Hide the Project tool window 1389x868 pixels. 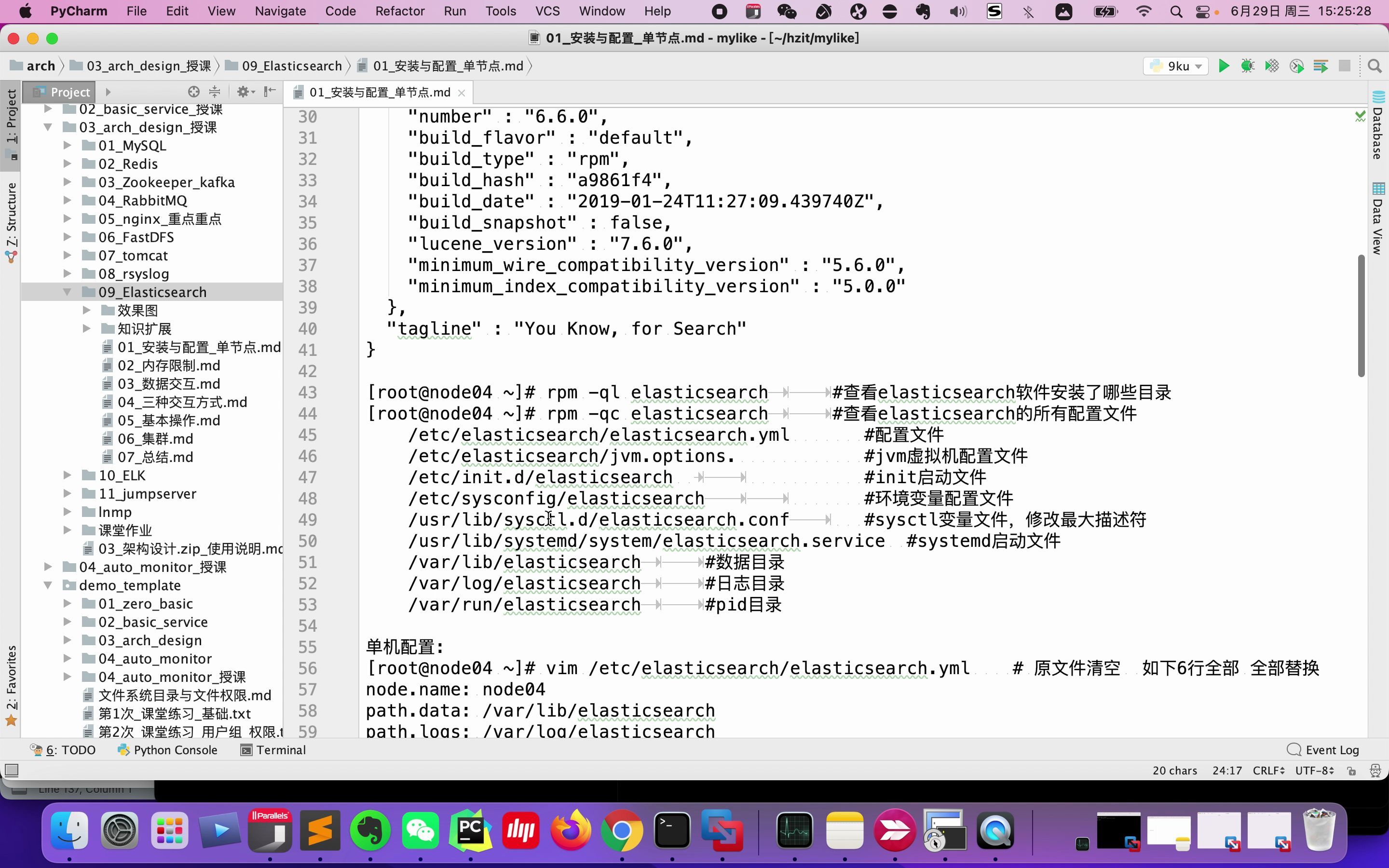(x=269, y=92)
